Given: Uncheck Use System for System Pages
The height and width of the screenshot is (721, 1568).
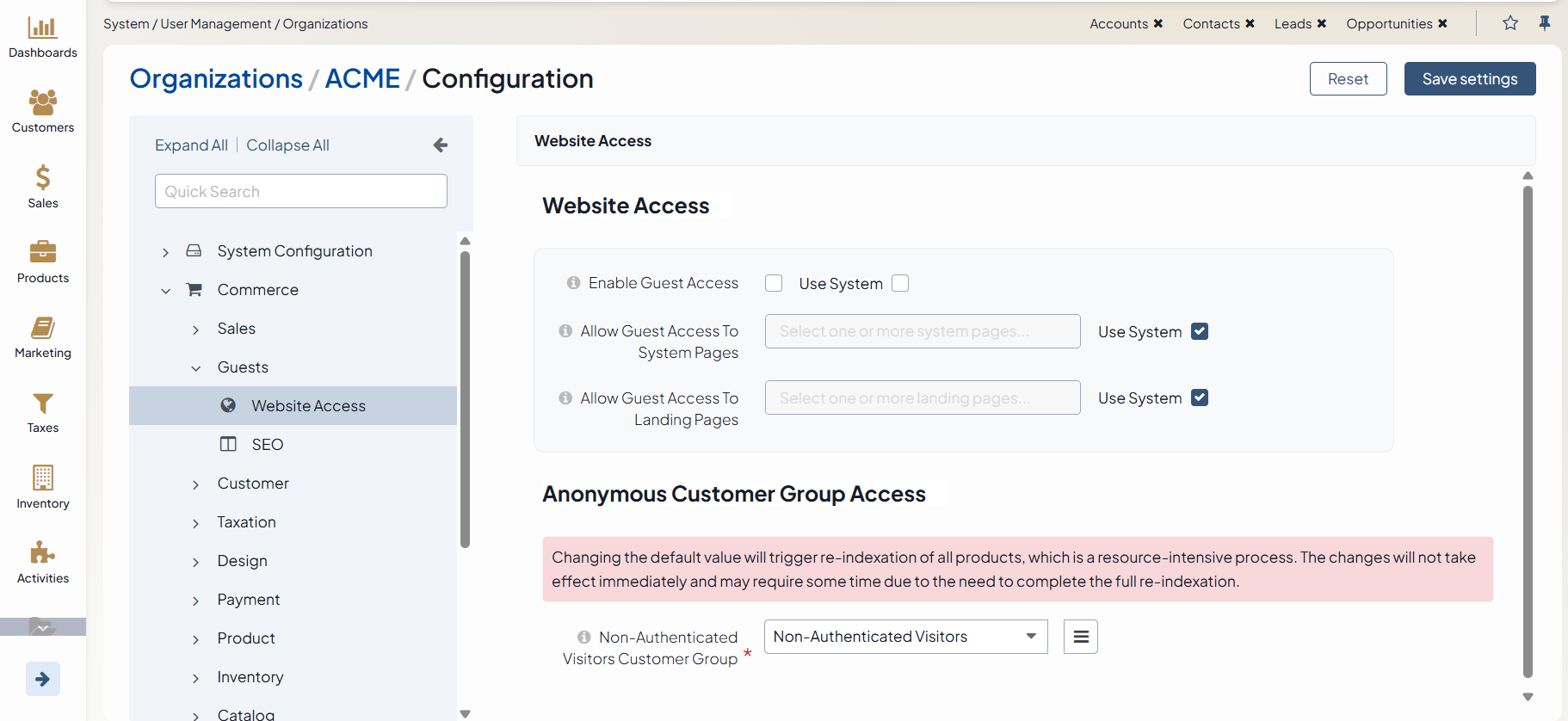Looking at the screenshot, I should tap(1200, 331).
